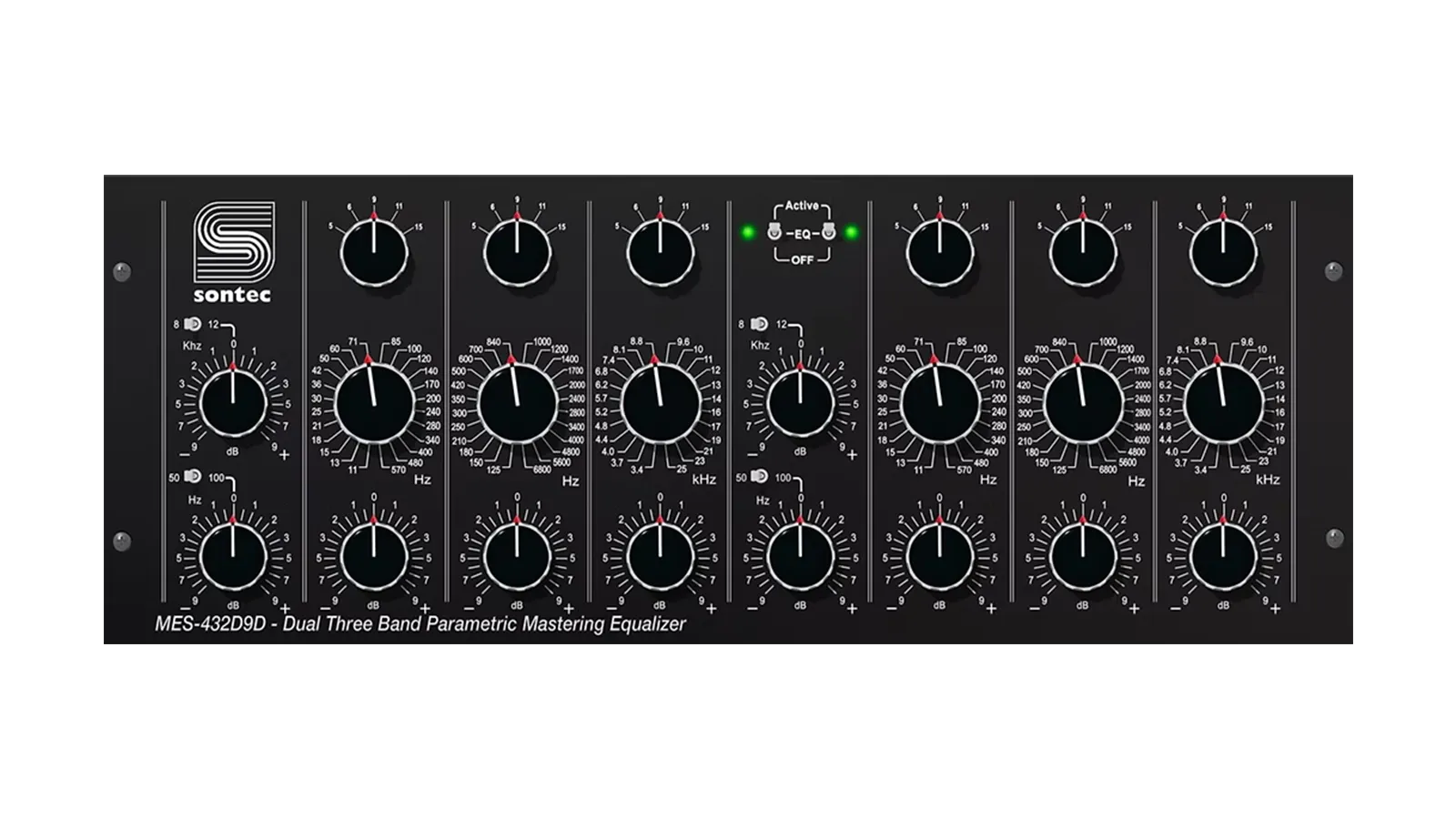The image size is (1456, 819).
Task: Click right channel kHz high shelf dB knob
Action: 800,402
